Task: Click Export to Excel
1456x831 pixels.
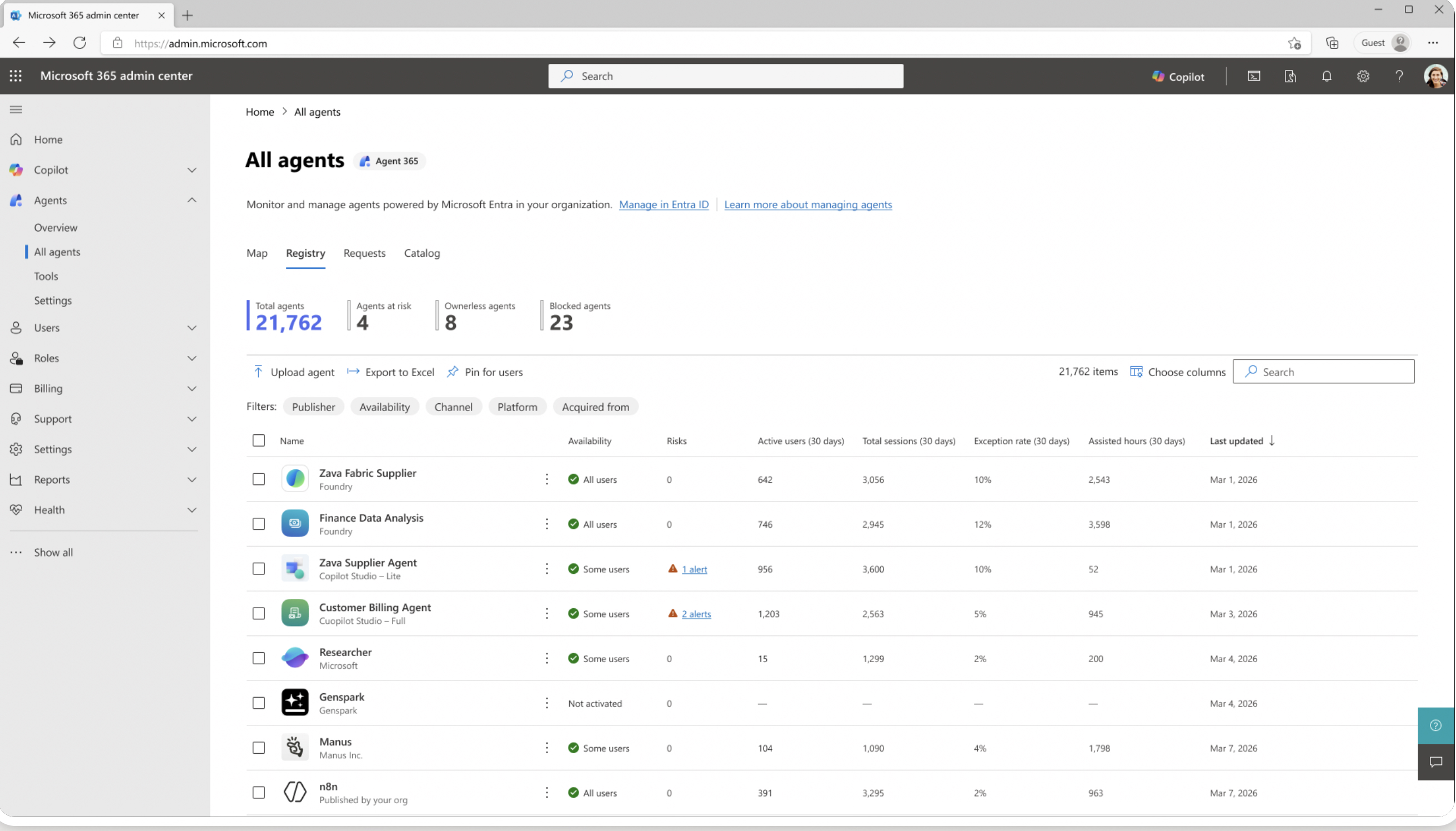Action: click(391, 372)
